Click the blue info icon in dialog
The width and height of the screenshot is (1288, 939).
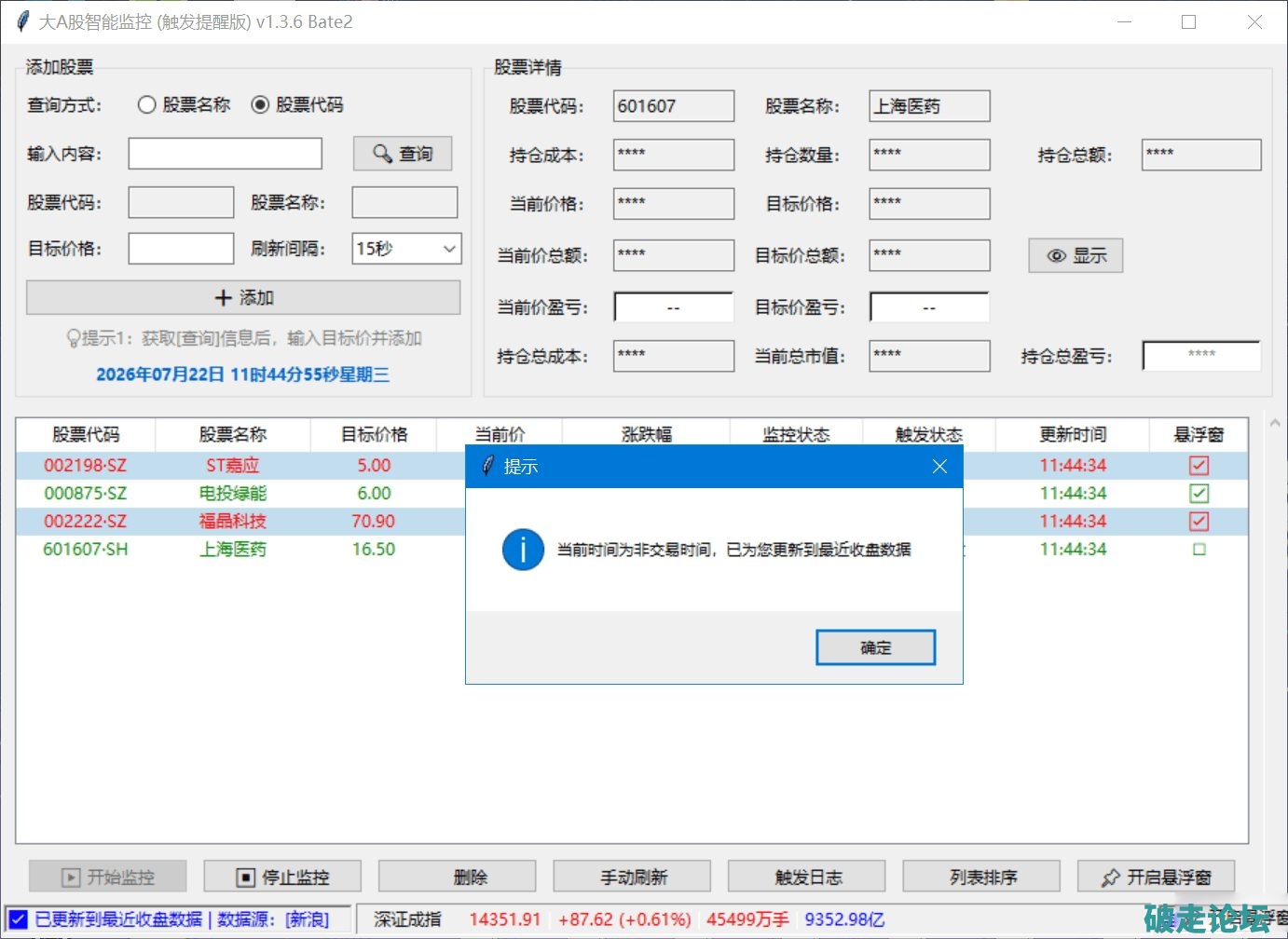(523, 550)
